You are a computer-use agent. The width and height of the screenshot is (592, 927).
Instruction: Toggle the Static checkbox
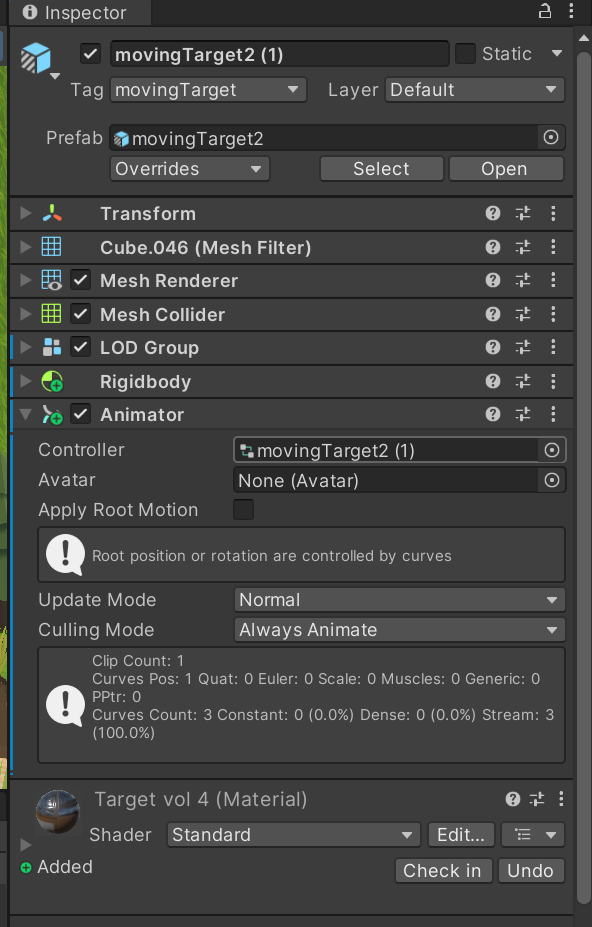[x=465, y=54]
